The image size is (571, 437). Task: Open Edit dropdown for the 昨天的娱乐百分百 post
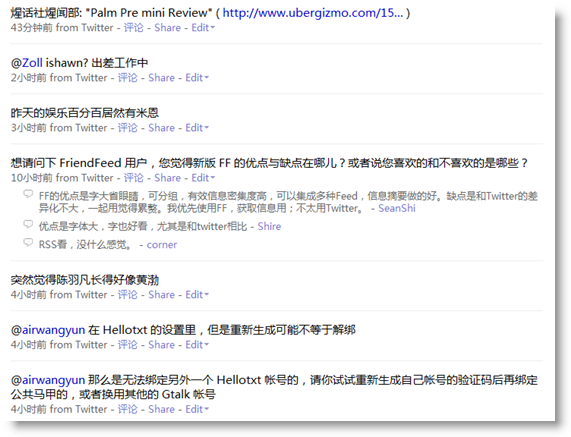(x=197, y=128)
